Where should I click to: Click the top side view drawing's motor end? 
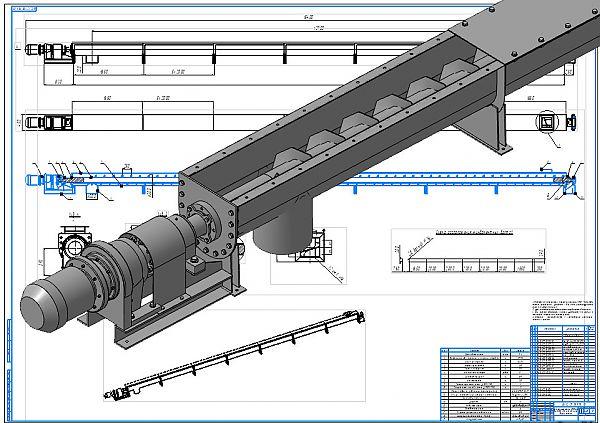click(x=45, y=48)
